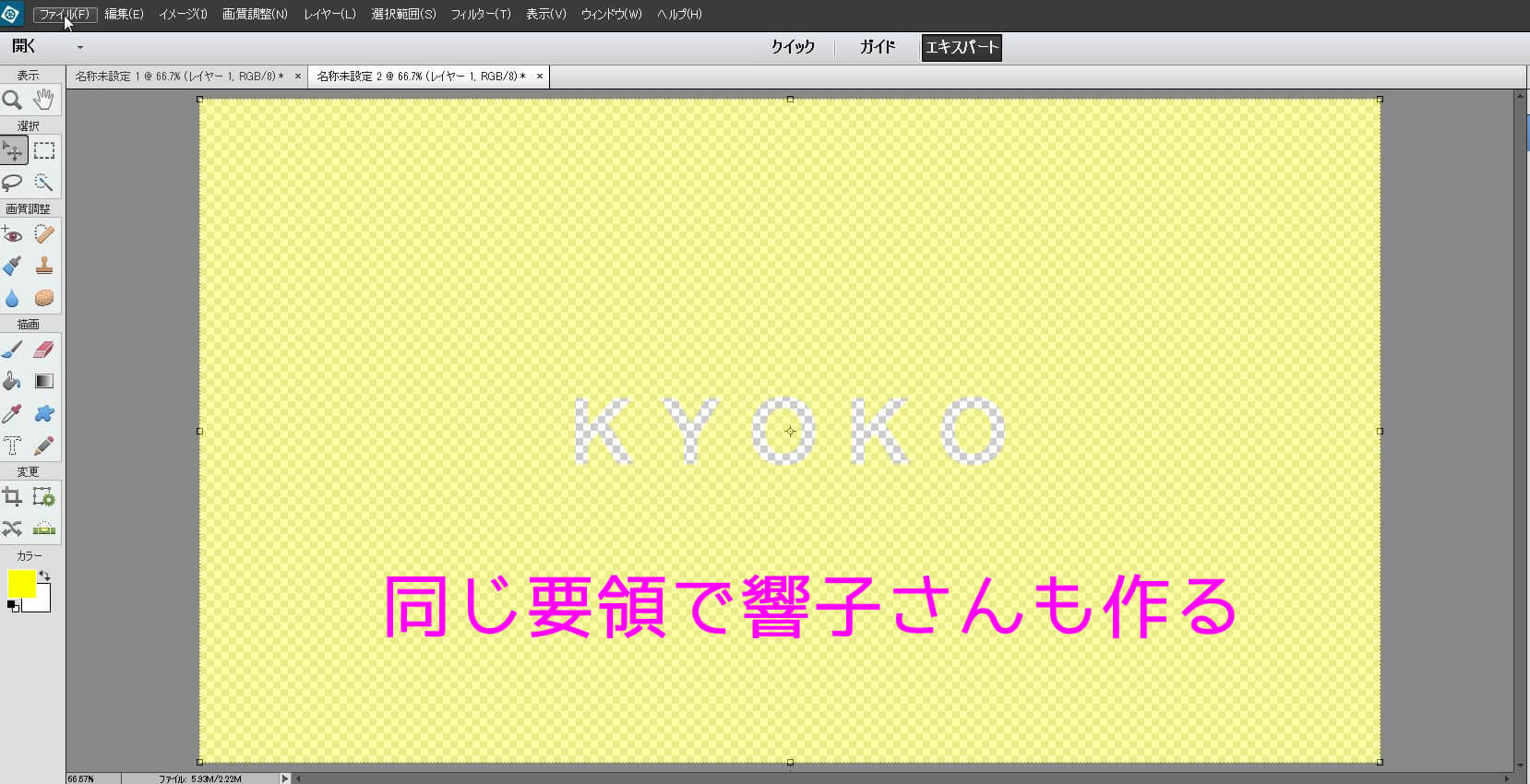The width and height of the screenshot is (1530, 784).
Task: Open the フィルター(T) menu
Action: [480, 14]
